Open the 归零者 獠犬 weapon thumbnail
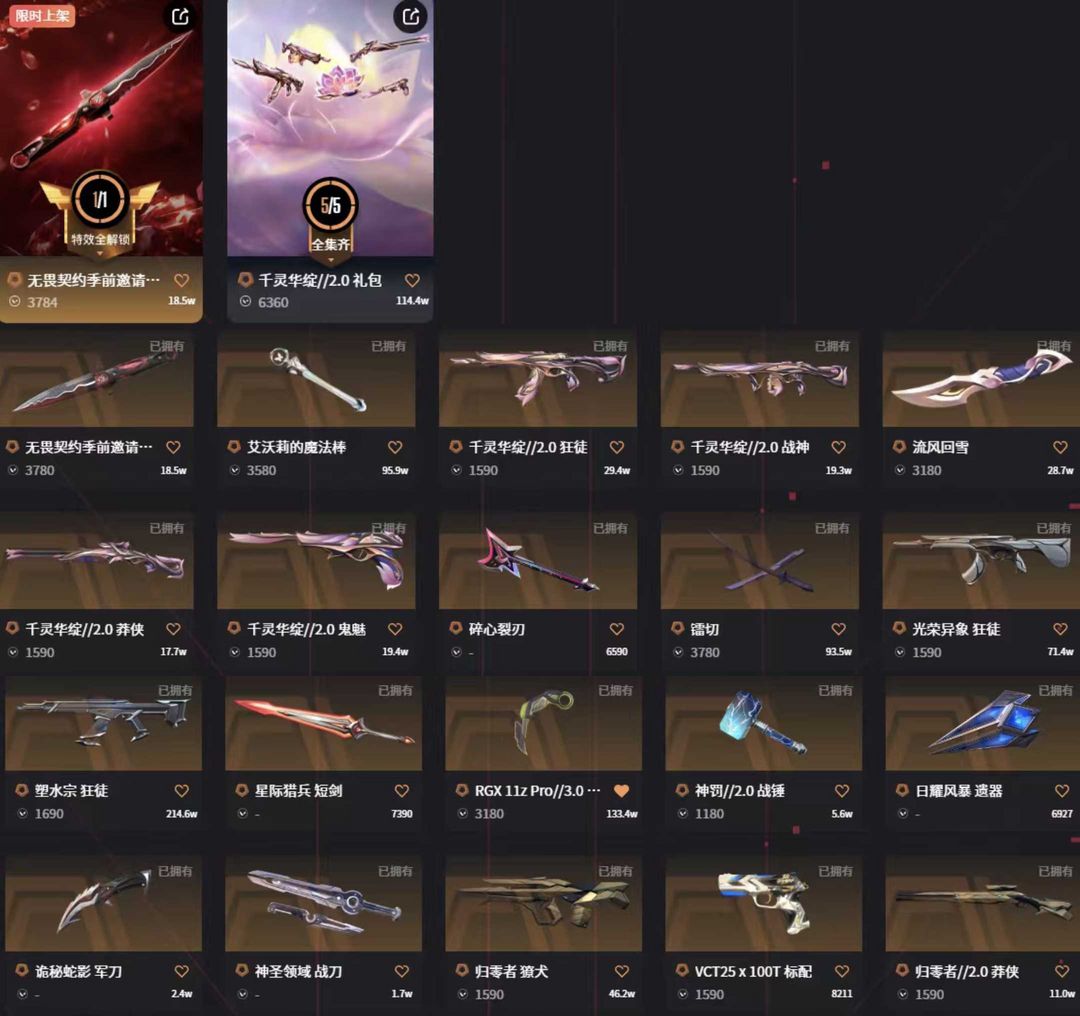This screenshot has height=1016, width=1080. [543, 904]
